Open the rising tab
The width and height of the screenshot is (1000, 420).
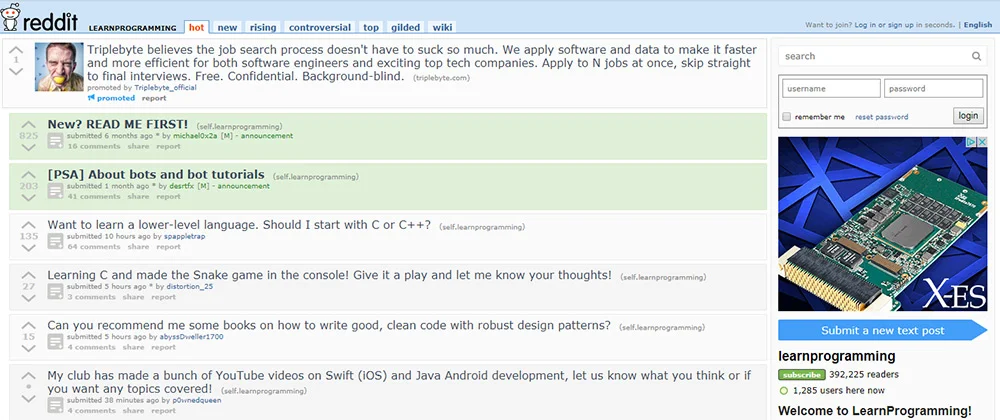pos(263,27)
